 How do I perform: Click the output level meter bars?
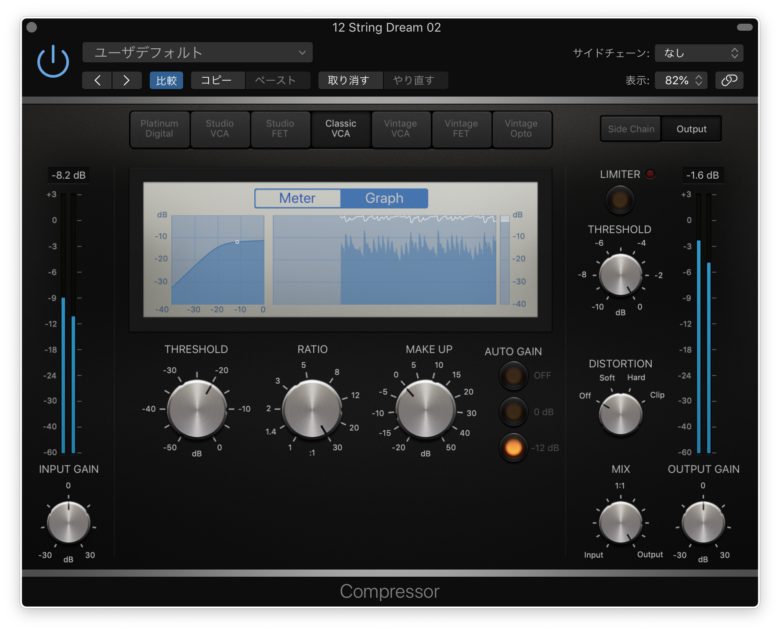tap(703, 323)
